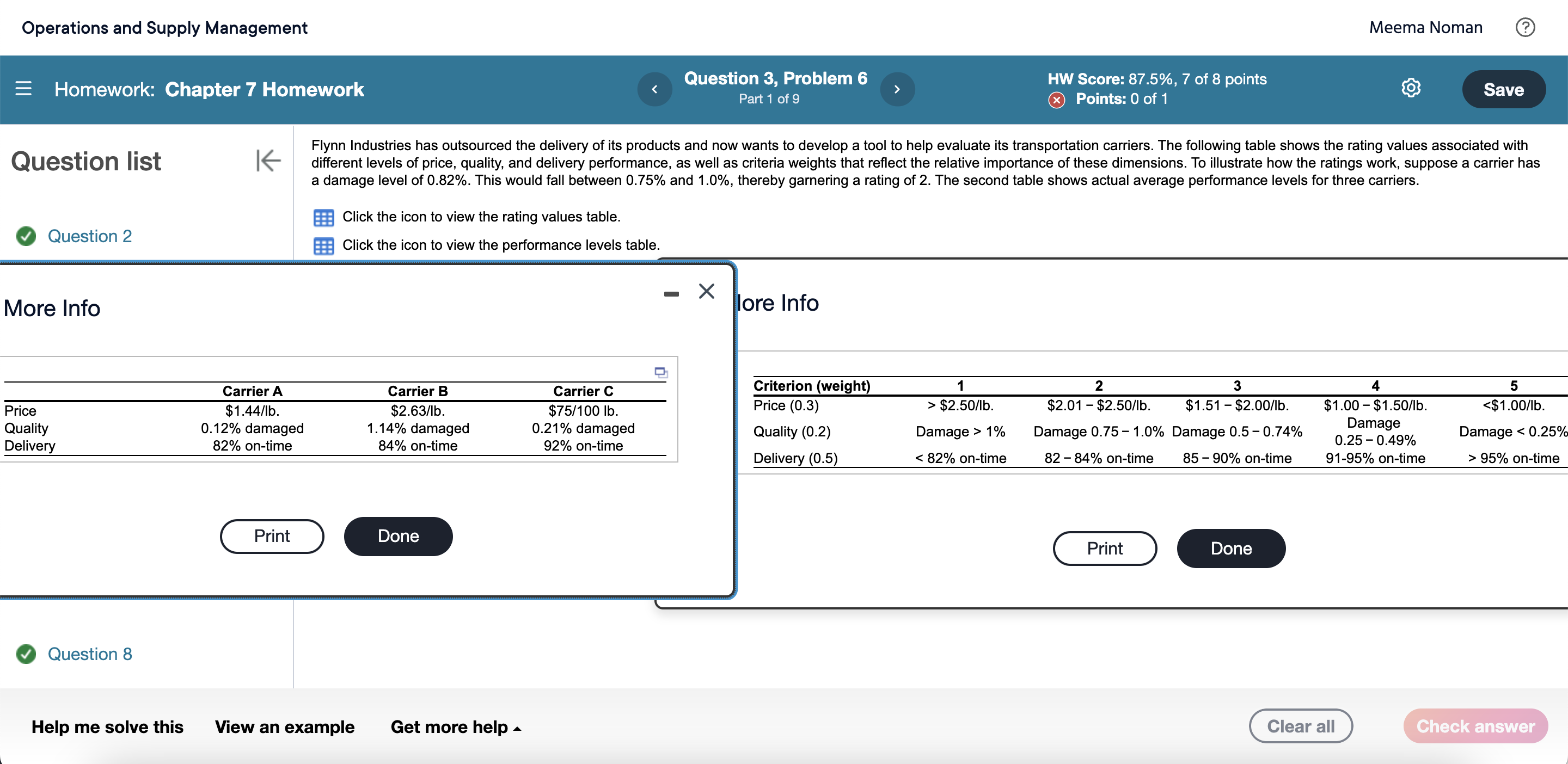Select Help me solve this
The width and height of the screenshot is (1568, 764).
(107, 726)
